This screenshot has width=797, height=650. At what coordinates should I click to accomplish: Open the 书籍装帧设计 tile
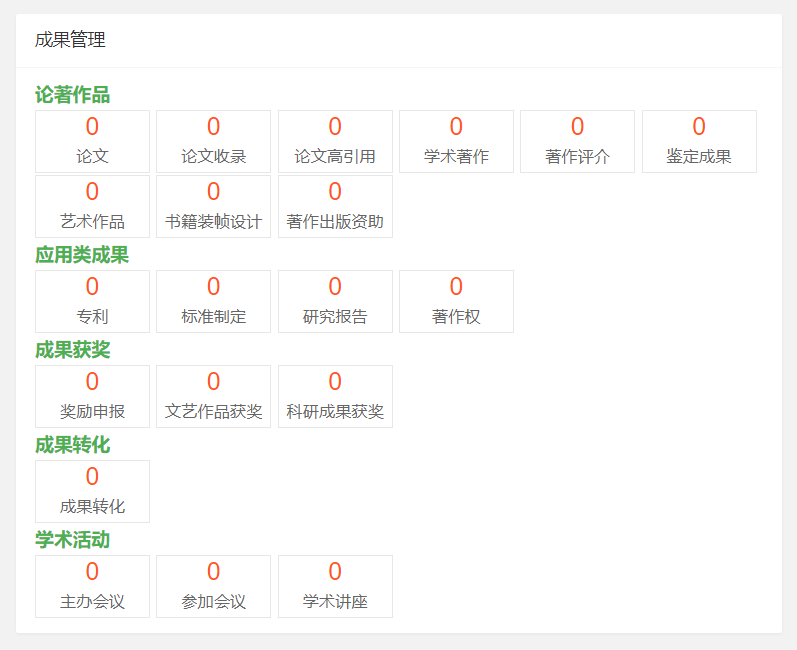click(x=213, y=206)
